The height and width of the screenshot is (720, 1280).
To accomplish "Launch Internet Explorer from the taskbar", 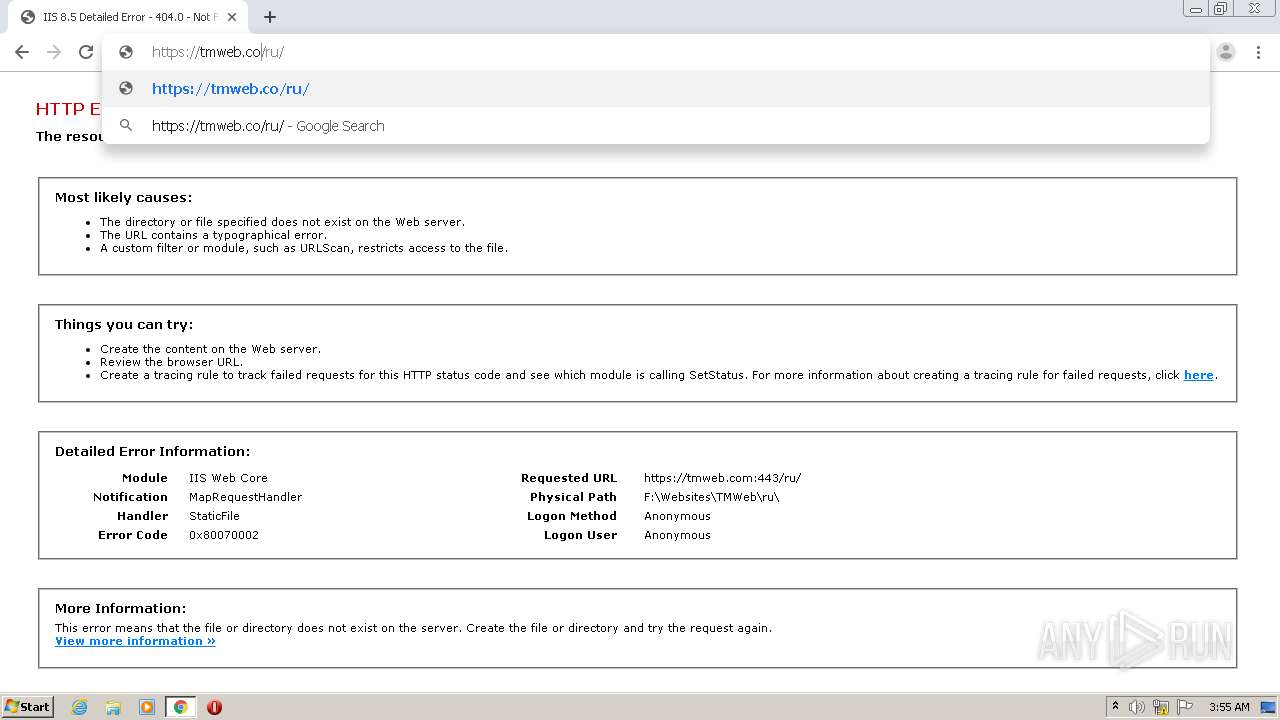I will (x=80, y=707).
